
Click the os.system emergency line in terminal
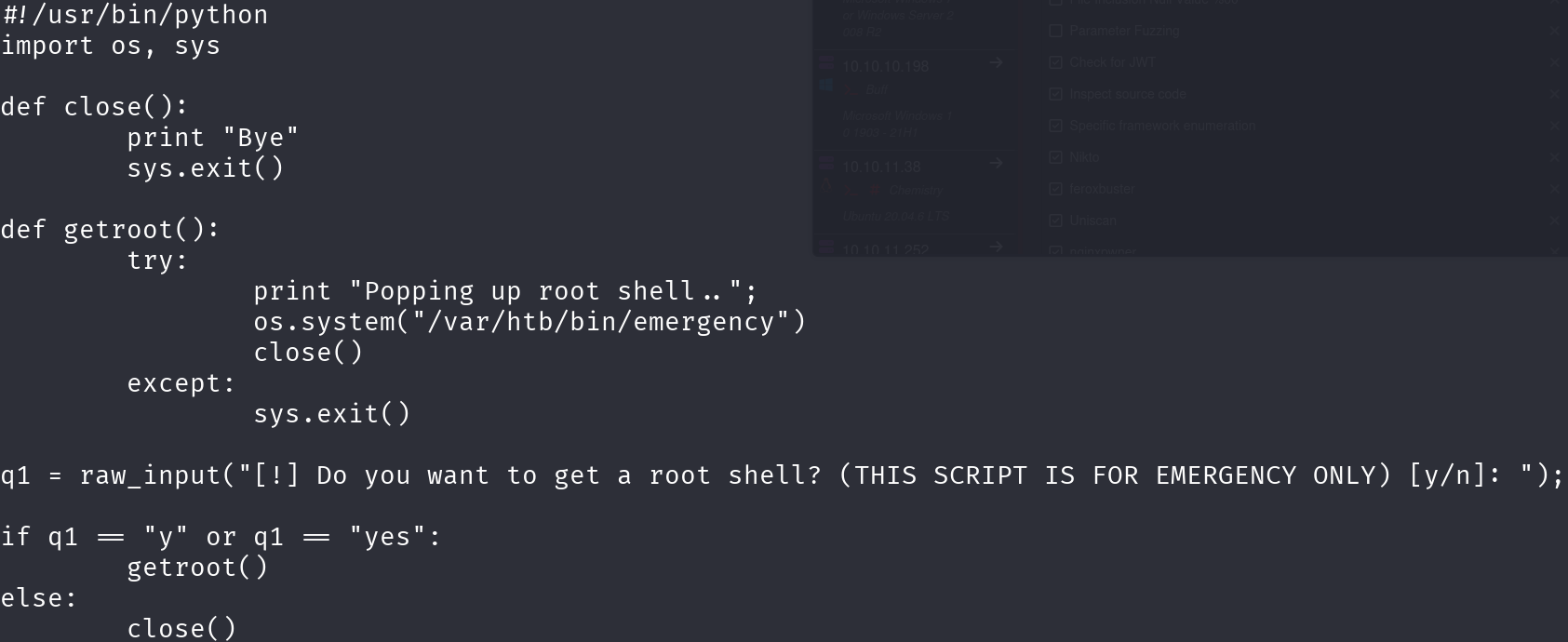[529, 322]
